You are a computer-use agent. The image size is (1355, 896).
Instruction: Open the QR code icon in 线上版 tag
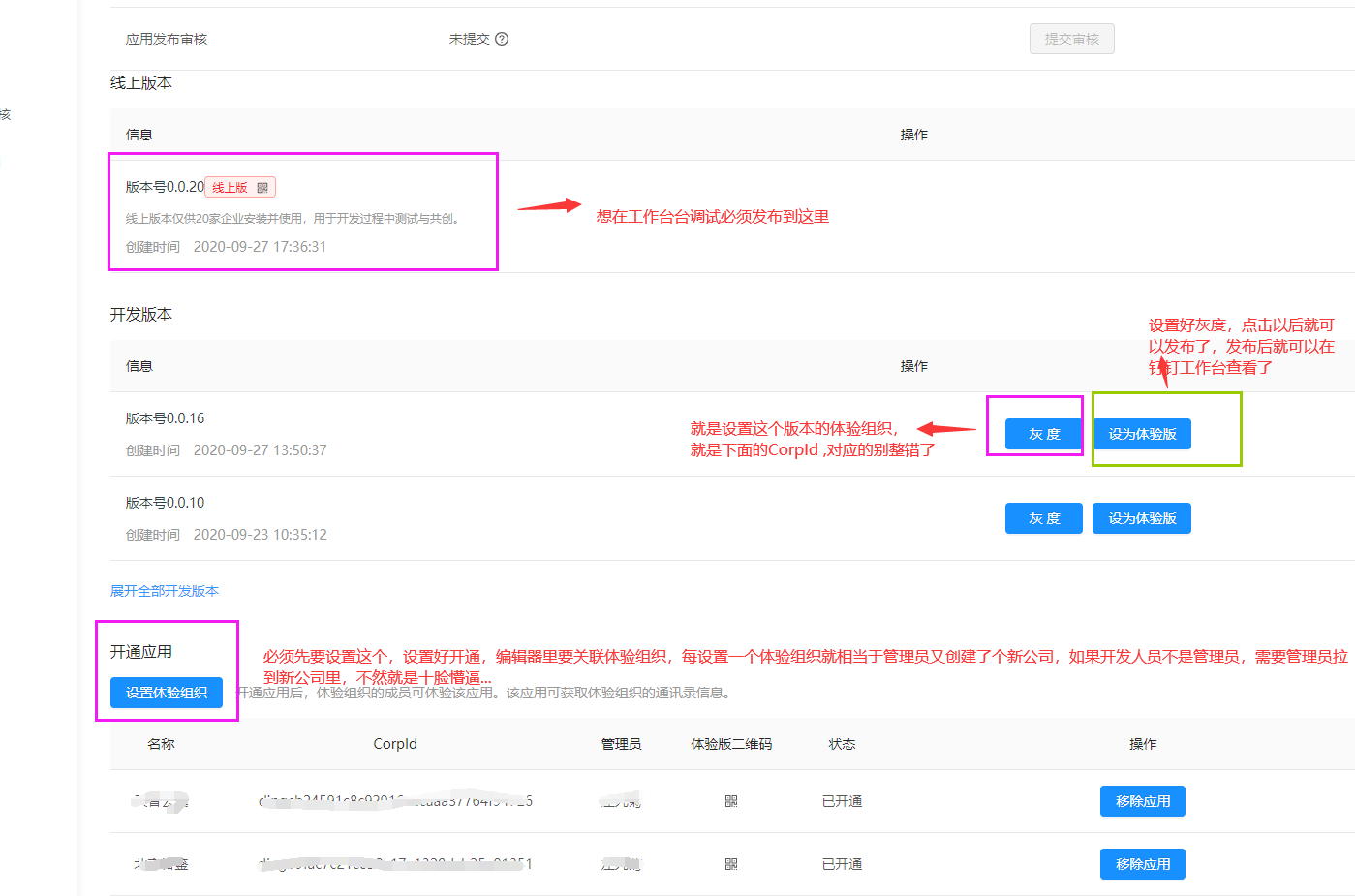click(262, 188)
